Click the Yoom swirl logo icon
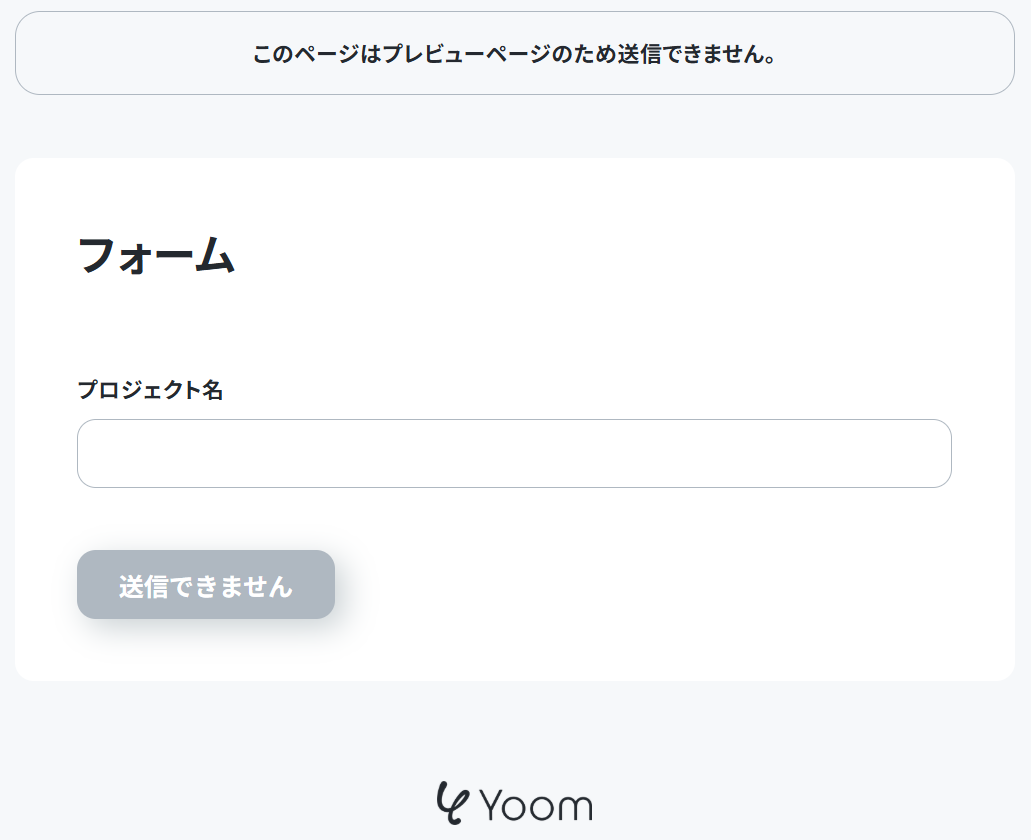This screenshot has height=840, width=1031. click(453, 803)
